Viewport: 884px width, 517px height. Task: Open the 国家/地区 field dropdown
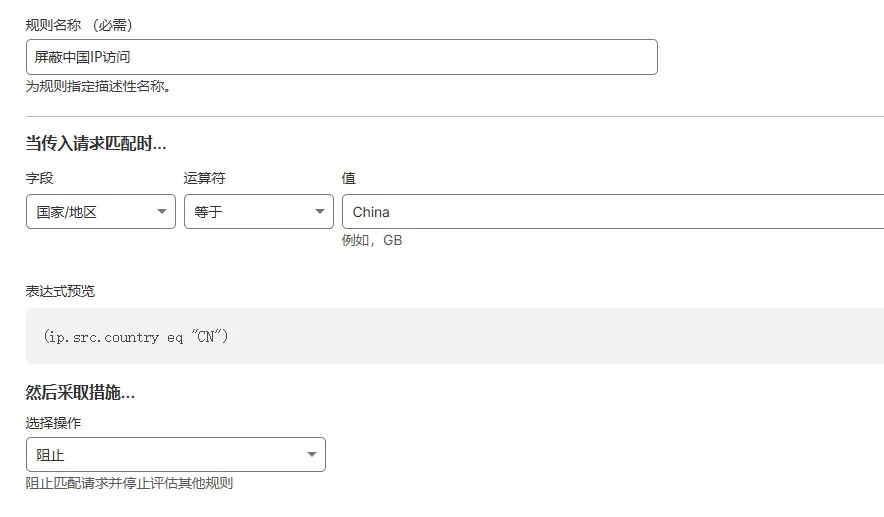(x=100, y=212)
